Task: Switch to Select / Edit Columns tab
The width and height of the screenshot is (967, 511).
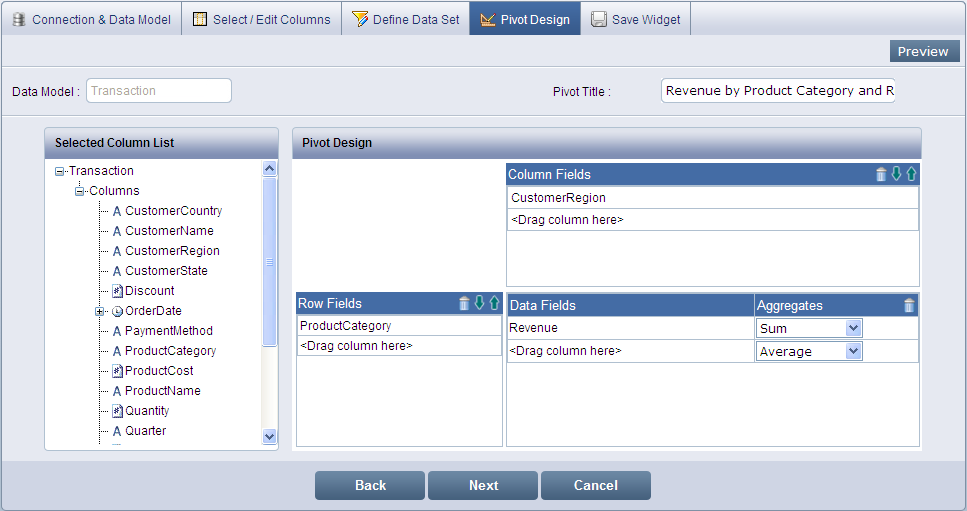Action: (261, 19)
